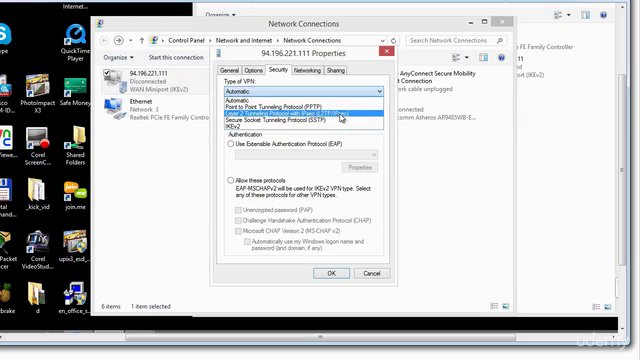
Task: Open Corel VideoStudio desktop icon
Action: coord(38,250)
